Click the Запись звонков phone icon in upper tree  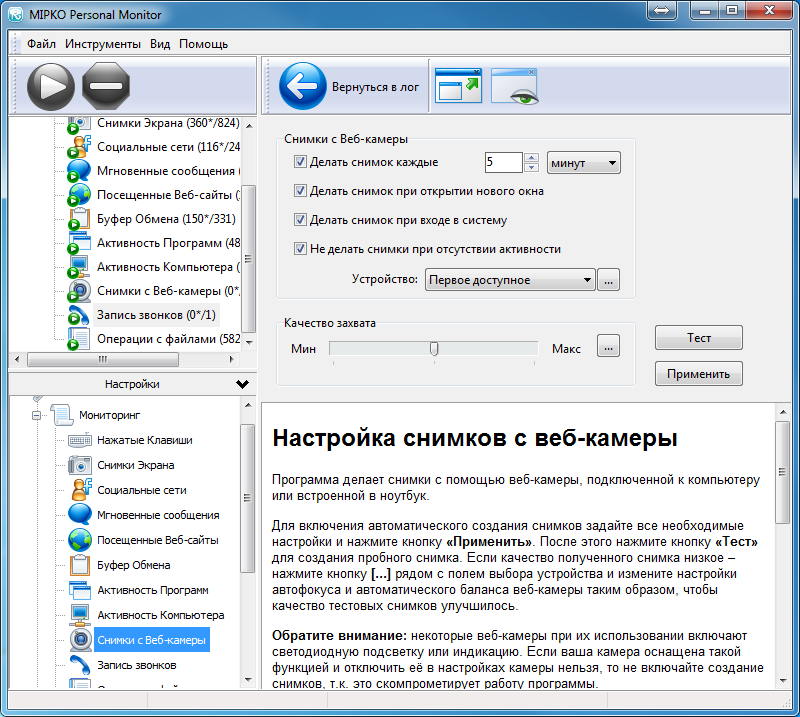click(79, 315)
